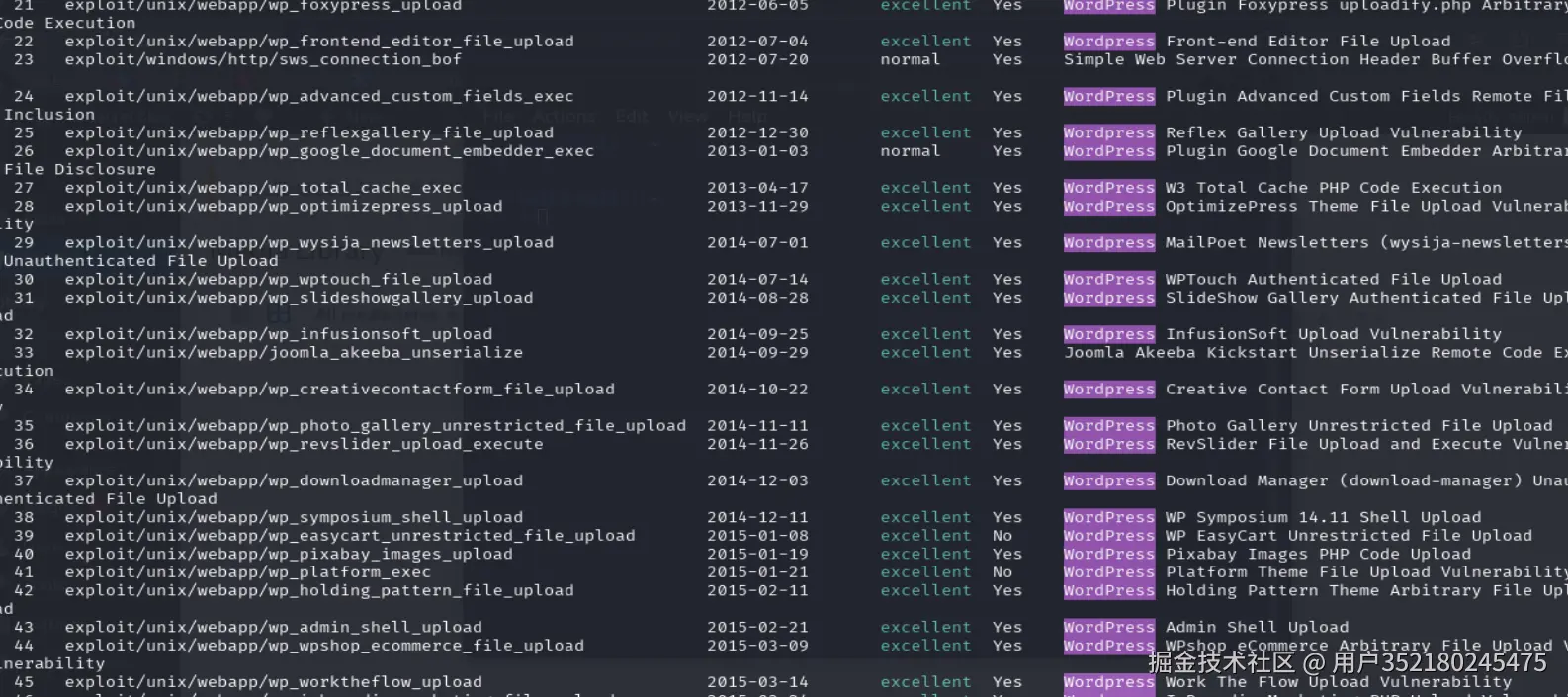The width and height of the screenshot is (1568, 697).
Task: Select module path wp_downloadmanager_upload
Action: (294, 480)
